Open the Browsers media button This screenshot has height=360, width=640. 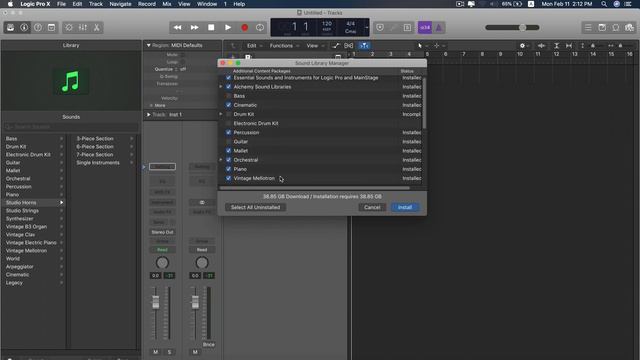pos(629,27)
